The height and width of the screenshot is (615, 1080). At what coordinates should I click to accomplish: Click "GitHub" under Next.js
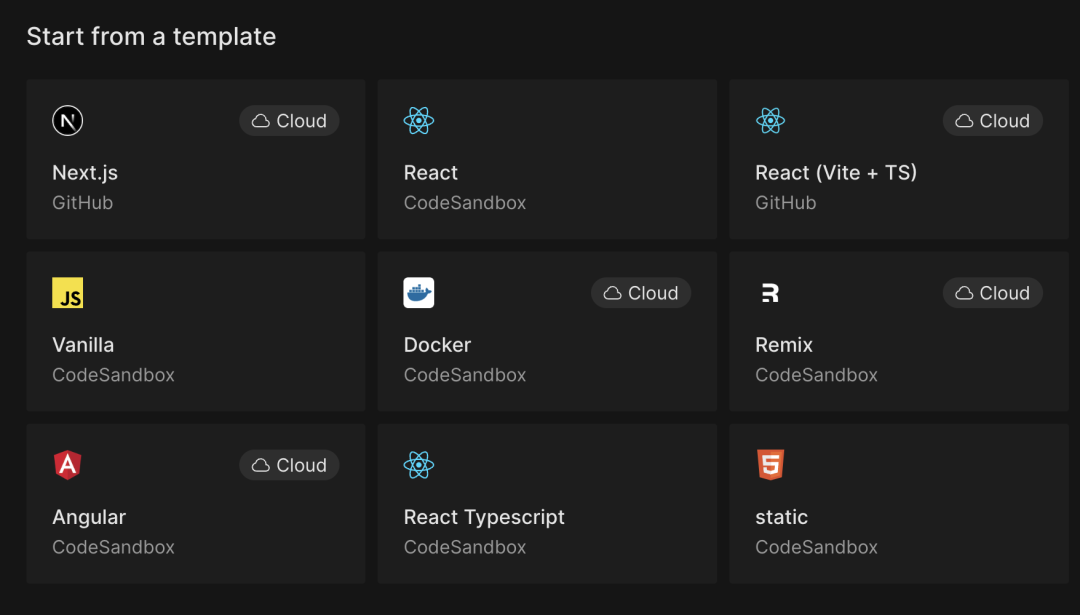pyautogui.click(x=83, y=202)
